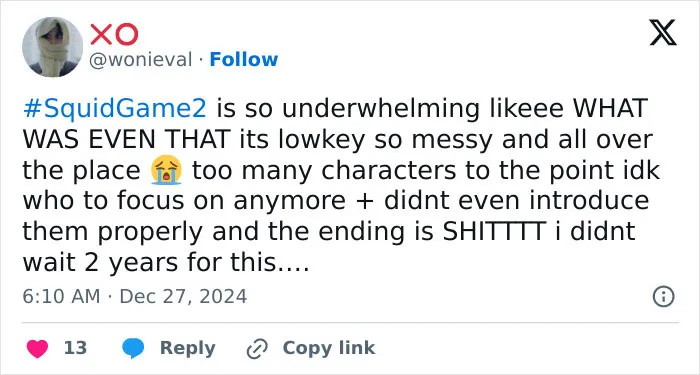Viewport: 700px width, 375px height.
Task: Like the tweet with heart icon
Action: click(x=37, y=349)
